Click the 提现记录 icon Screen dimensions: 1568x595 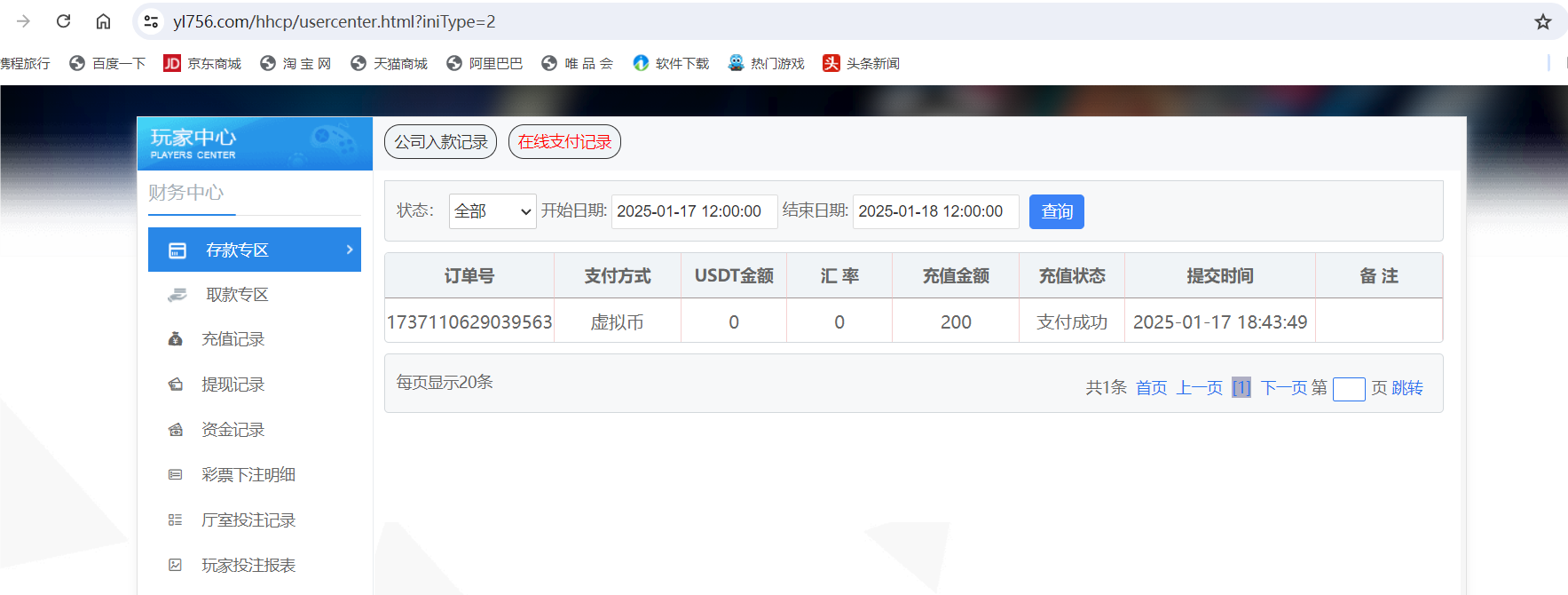click(x=176, y=385)
